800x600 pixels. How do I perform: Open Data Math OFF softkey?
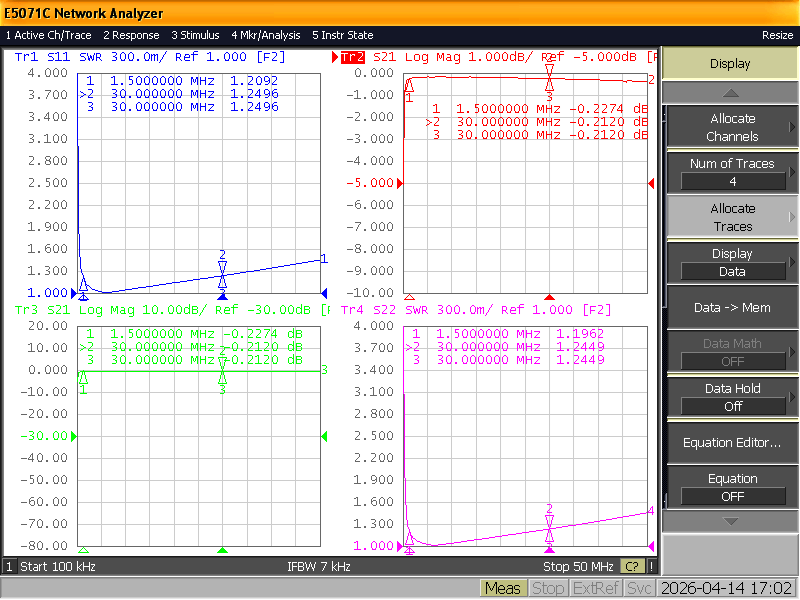coord(732,352)
